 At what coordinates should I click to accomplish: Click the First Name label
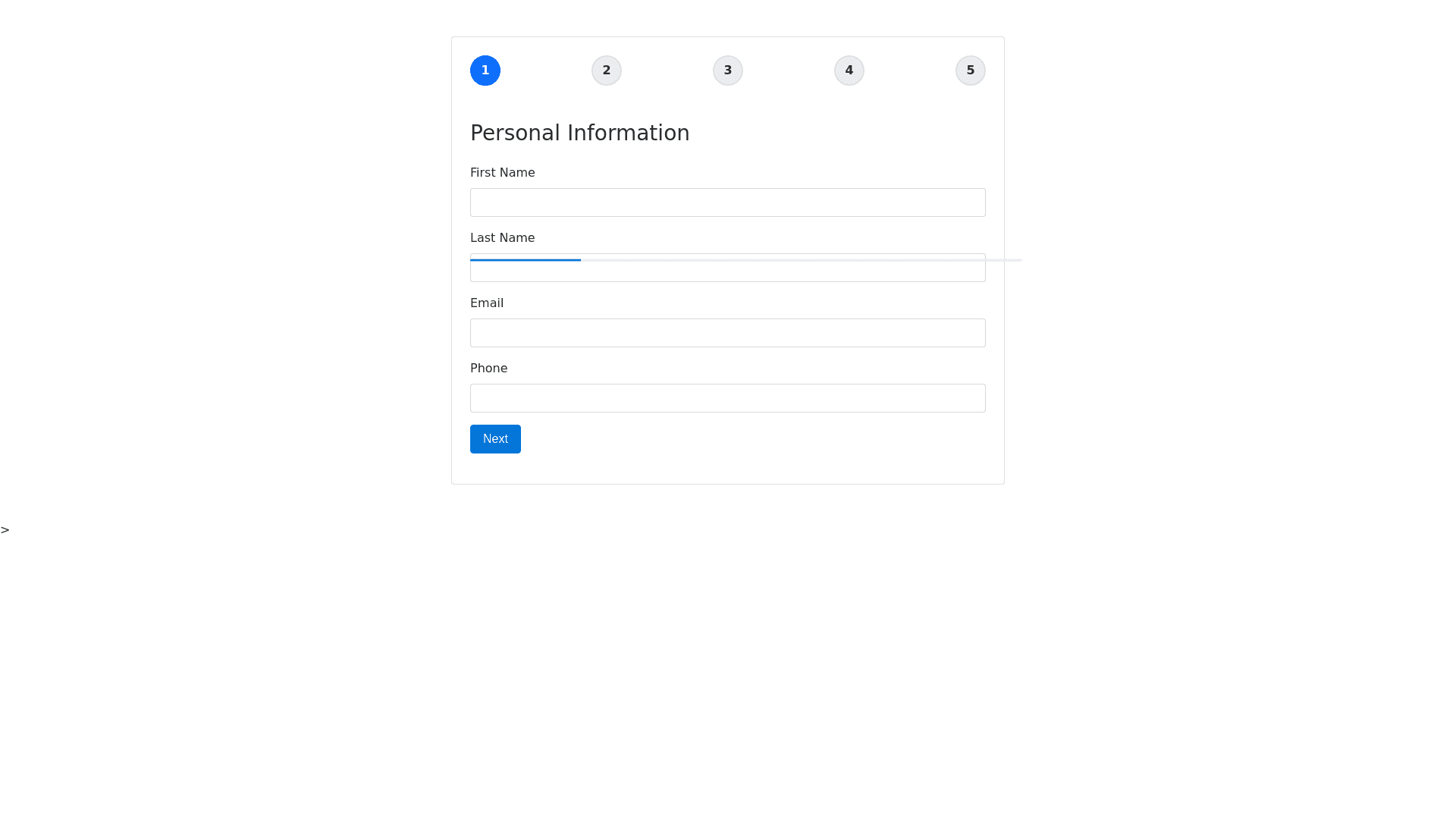click(x=503, y=173)
